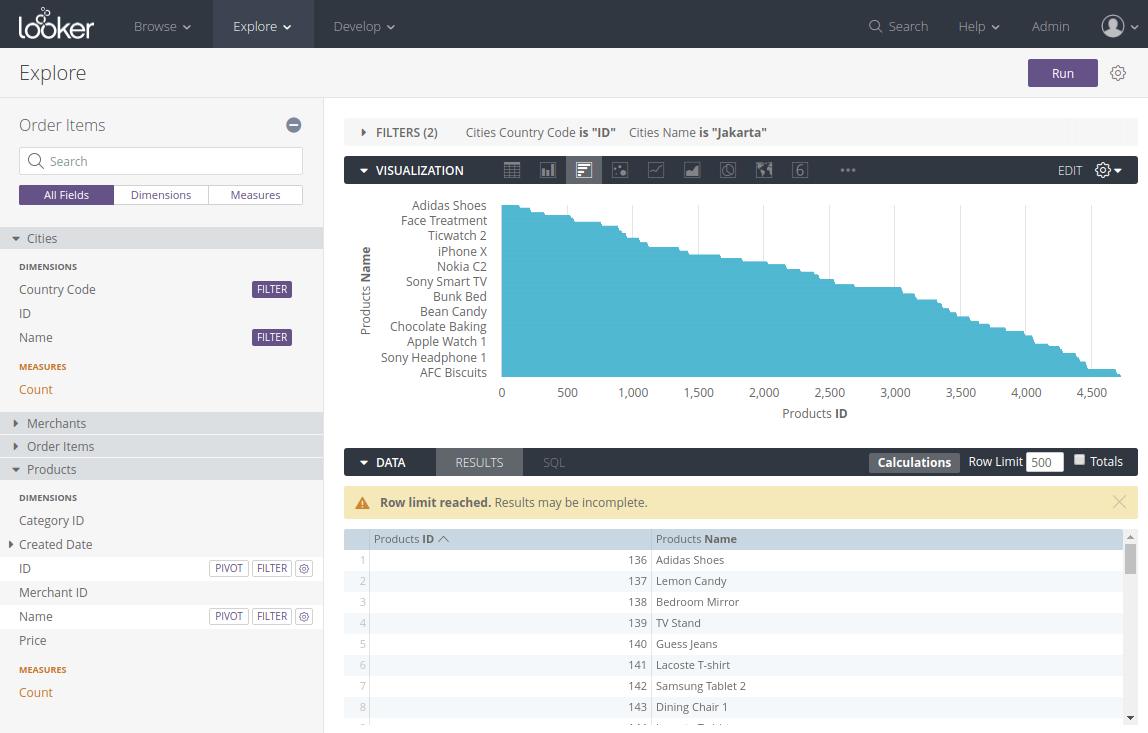Toggle the Dimensions field filter
This screenshot has height=733, width=1148.
point(161,195)
